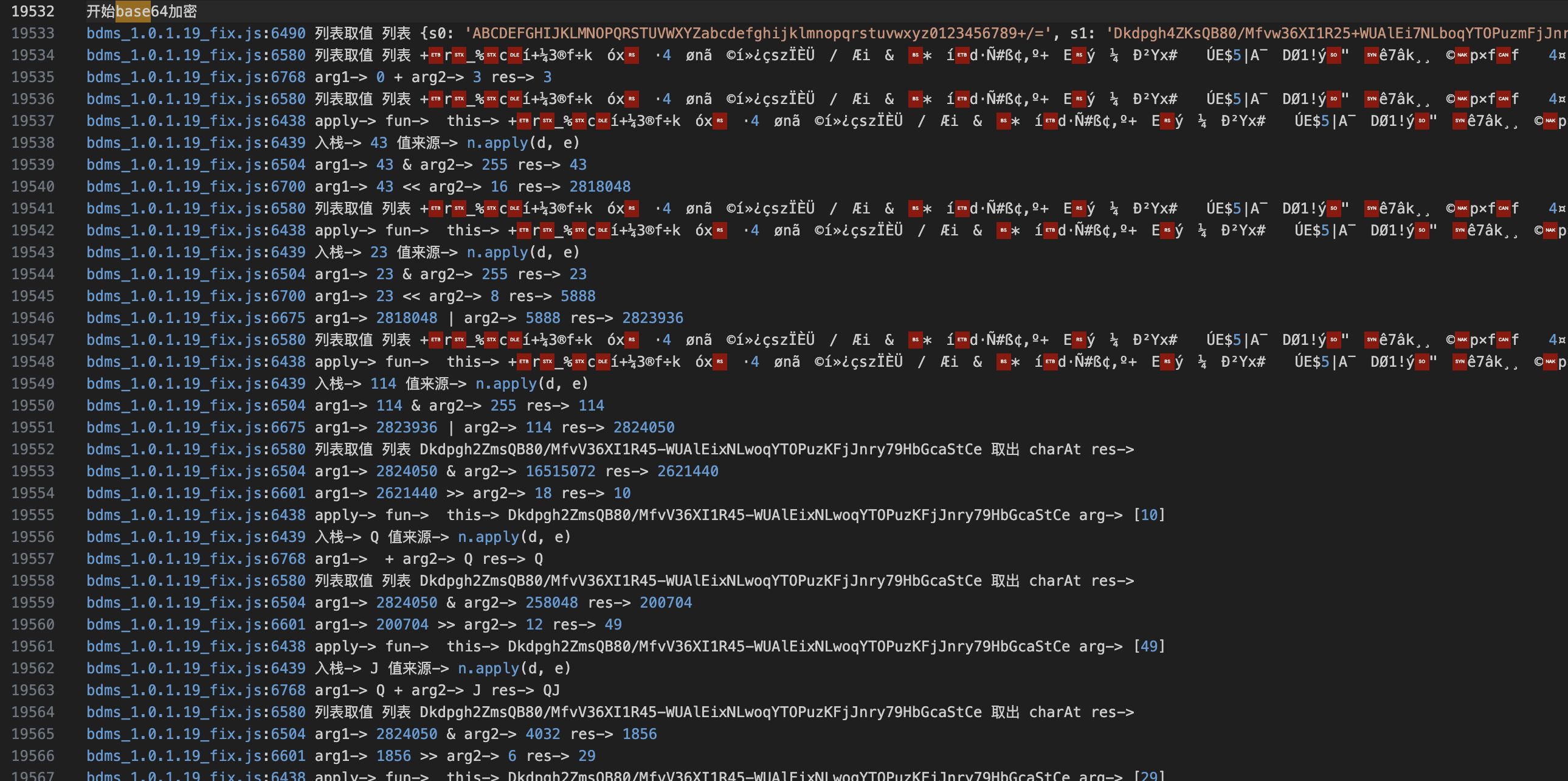1568x781 pixels.
Task: Click the value 16515072 on line 19553
Action: [560, 471]
